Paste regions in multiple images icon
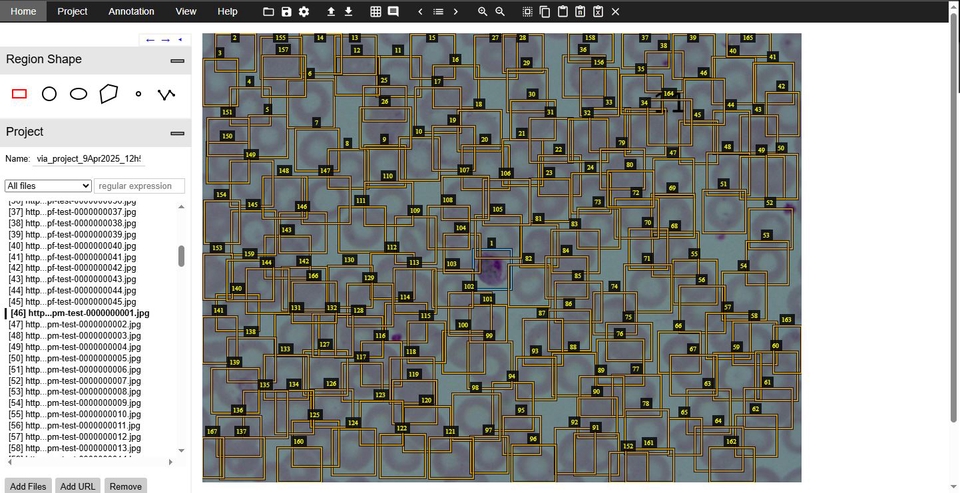 [580, 12]
